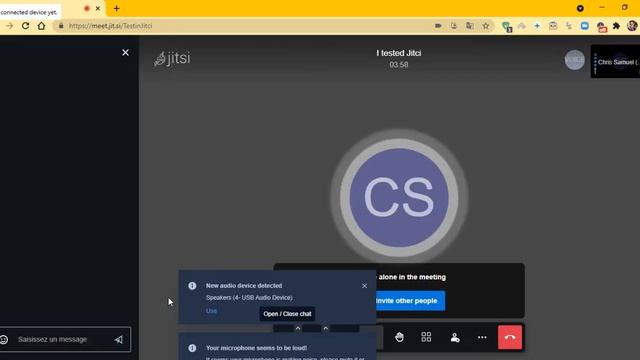The height and width of the screenshot is (360, 640).
Task: Raise your hand in the meeting
Action: [399, 337]
